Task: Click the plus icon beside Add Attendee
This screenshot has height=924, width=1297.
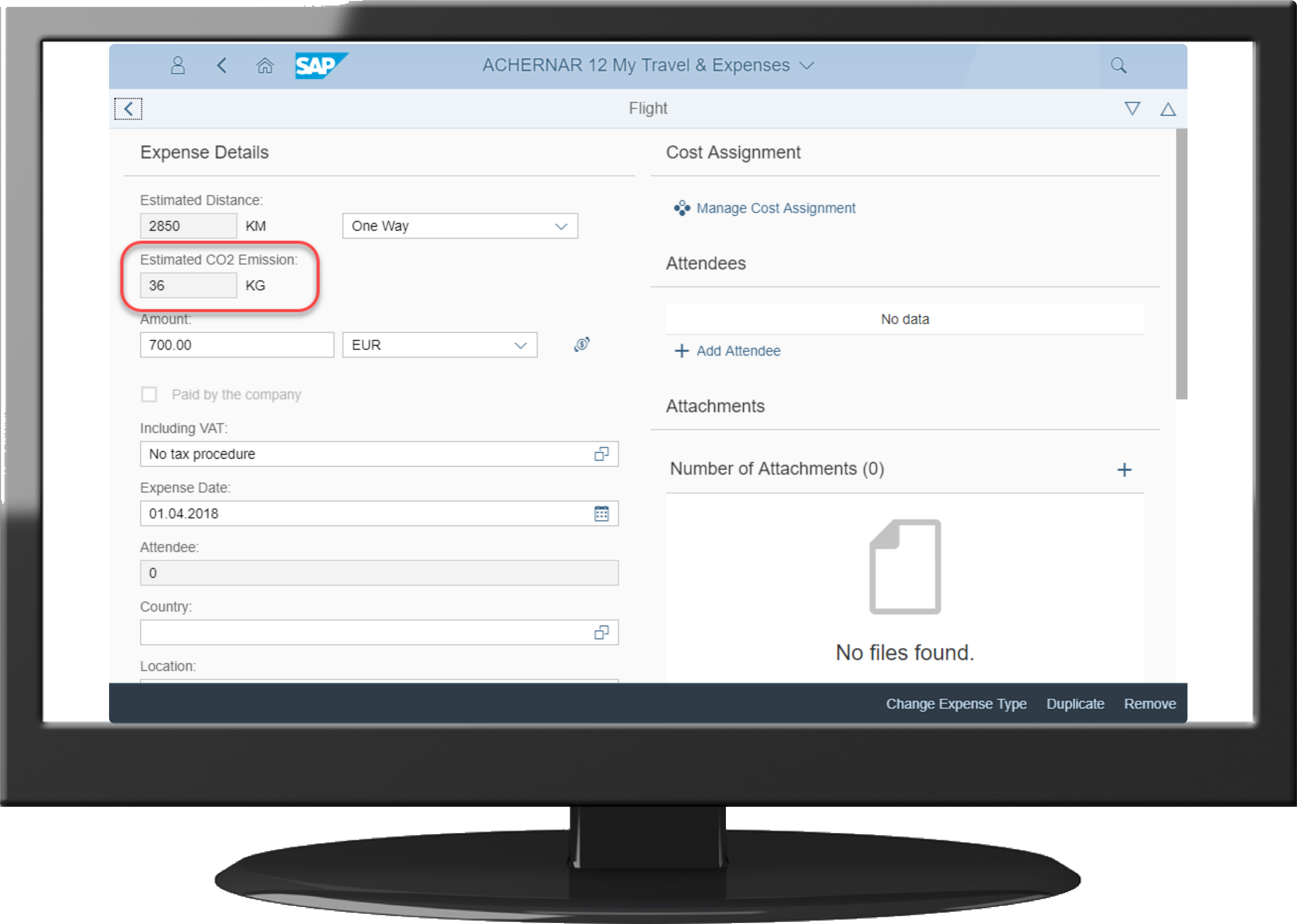Action: [x=682, y=351]
